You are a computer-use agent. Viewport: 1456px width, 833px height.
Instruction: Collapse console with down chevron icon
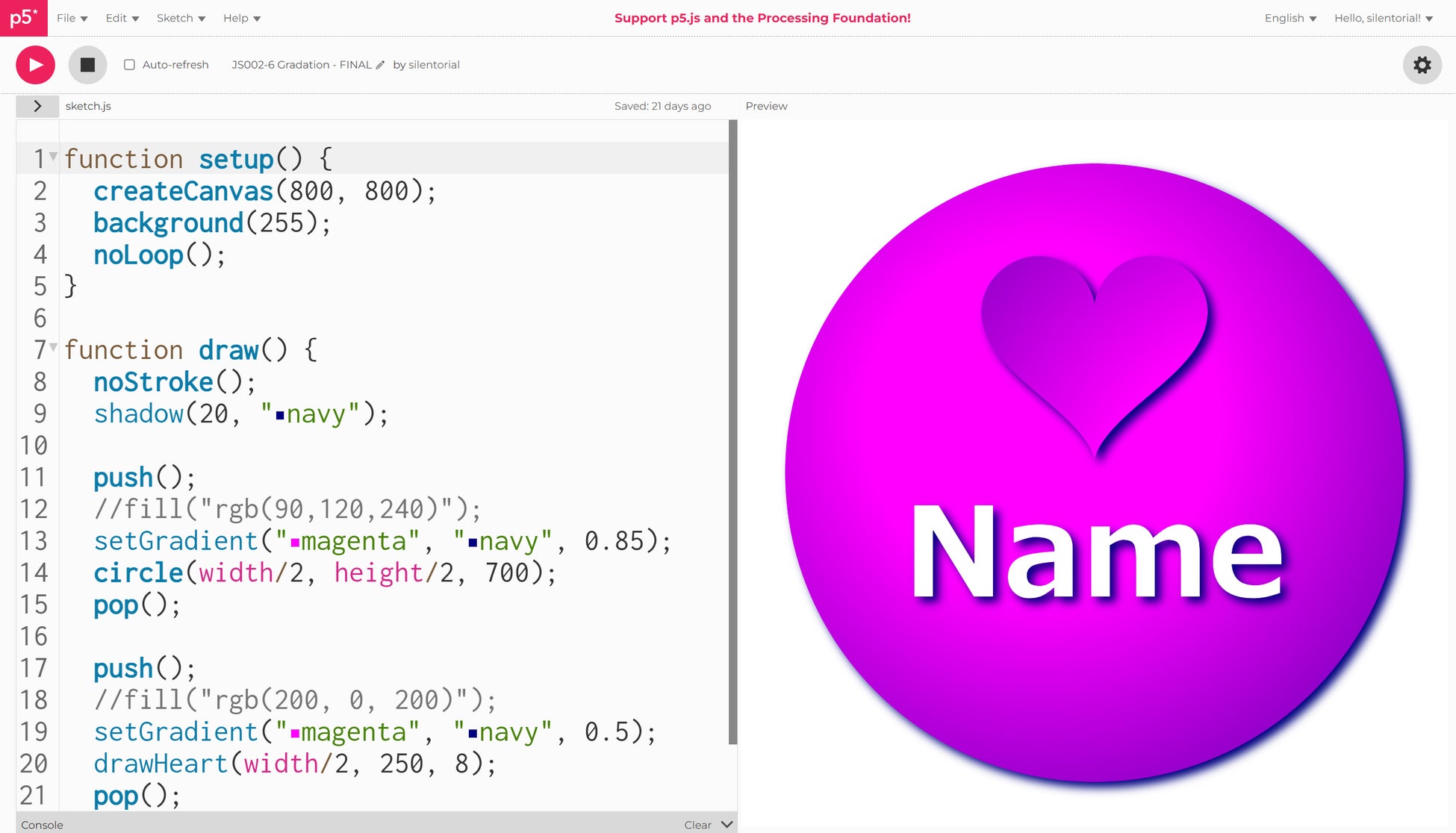[727, 825]
